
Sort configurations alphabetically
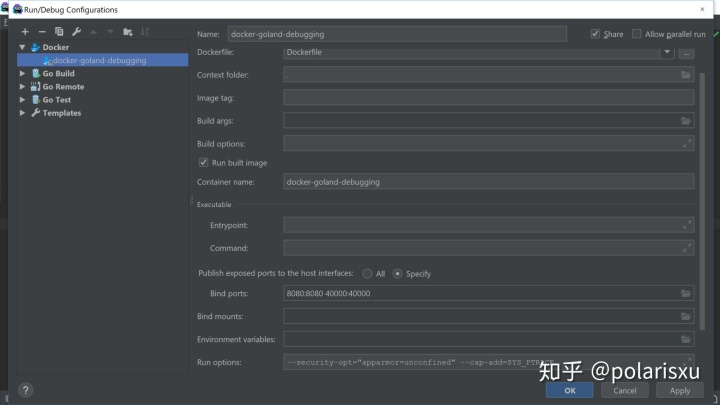click(145, 32)
